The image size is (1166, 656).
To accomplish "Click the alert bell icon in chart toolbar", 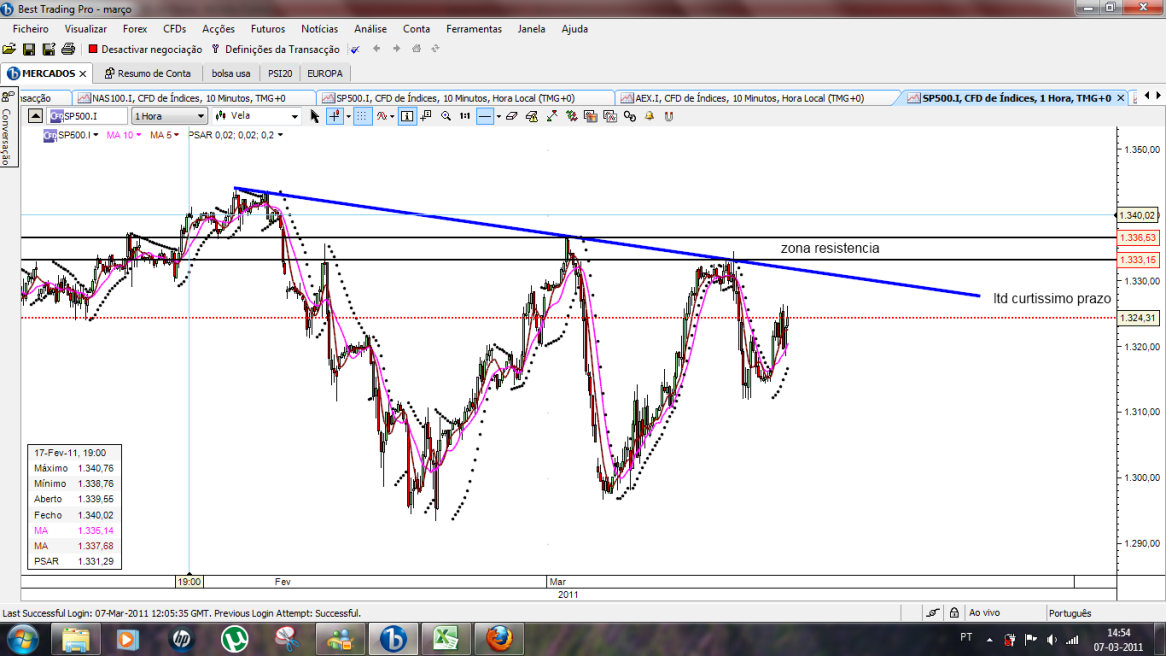I will point(649,116).
